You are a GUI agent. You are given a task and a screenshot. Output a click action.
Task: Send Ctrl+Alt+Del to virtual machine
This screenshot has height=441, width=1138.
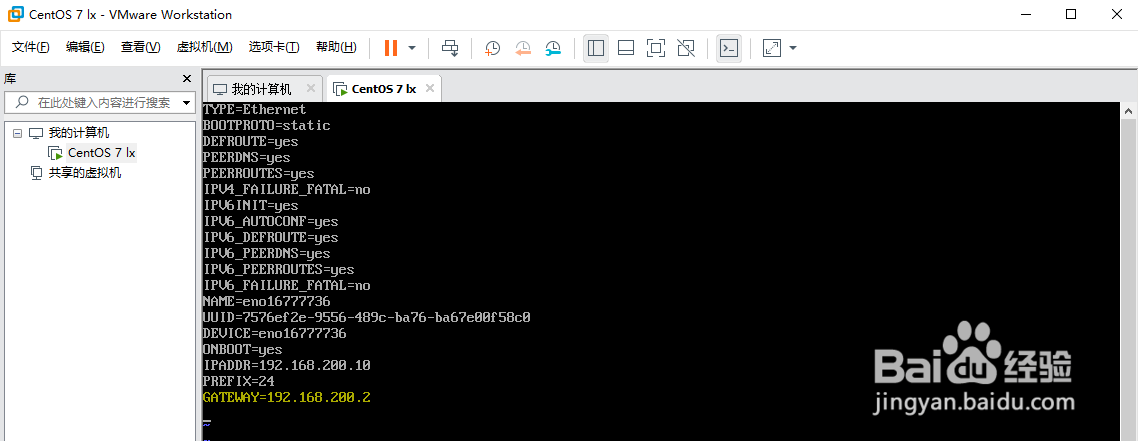(x=450, y=48)
